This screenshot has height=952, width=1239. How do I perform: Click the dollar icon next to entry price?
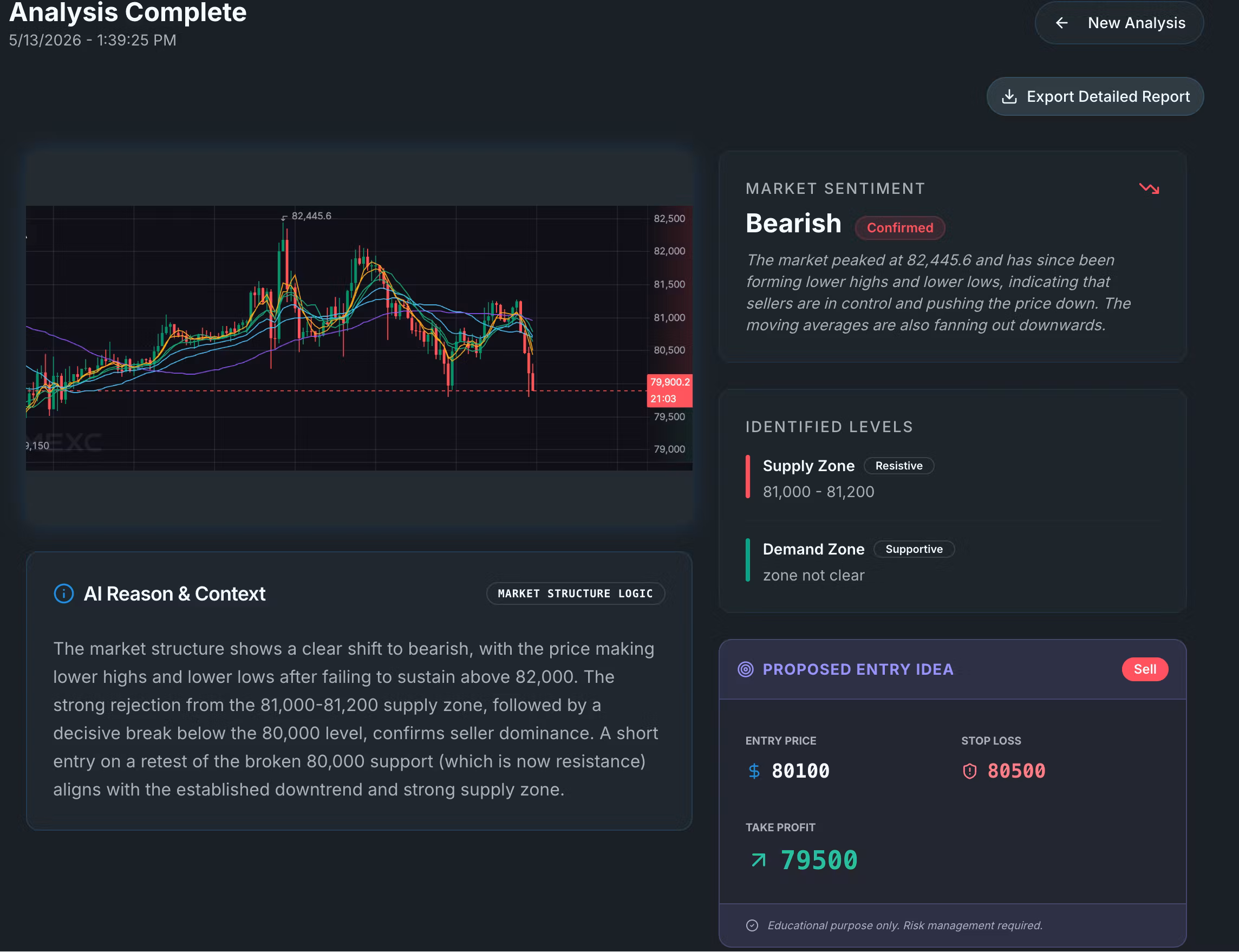(753, 771)
